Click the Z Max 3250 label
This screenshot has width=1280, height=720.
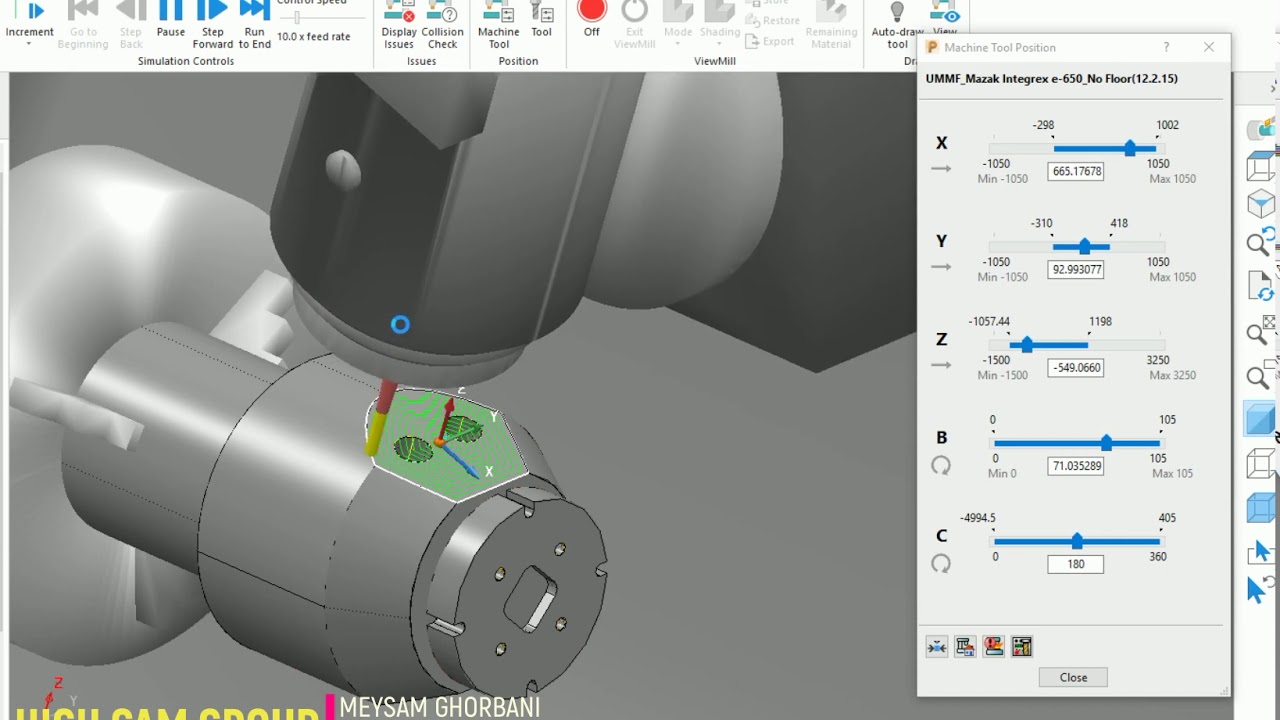point(1172,375)
